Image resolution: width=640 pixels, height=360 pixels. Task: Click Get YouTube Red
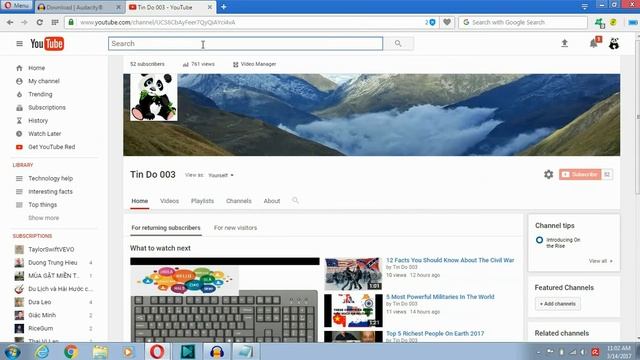51,147
